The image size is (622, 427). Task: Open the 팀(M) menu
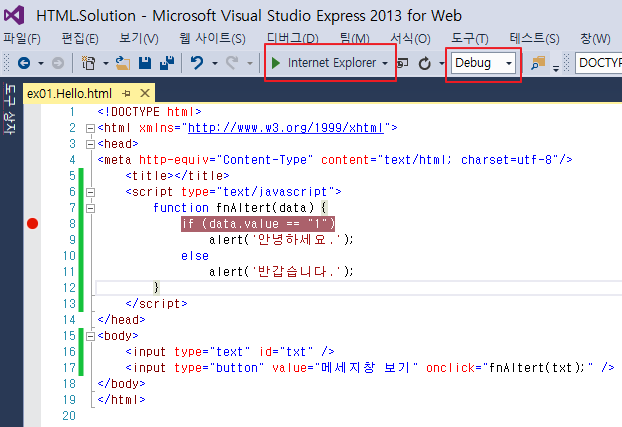(x=355, y=38)
